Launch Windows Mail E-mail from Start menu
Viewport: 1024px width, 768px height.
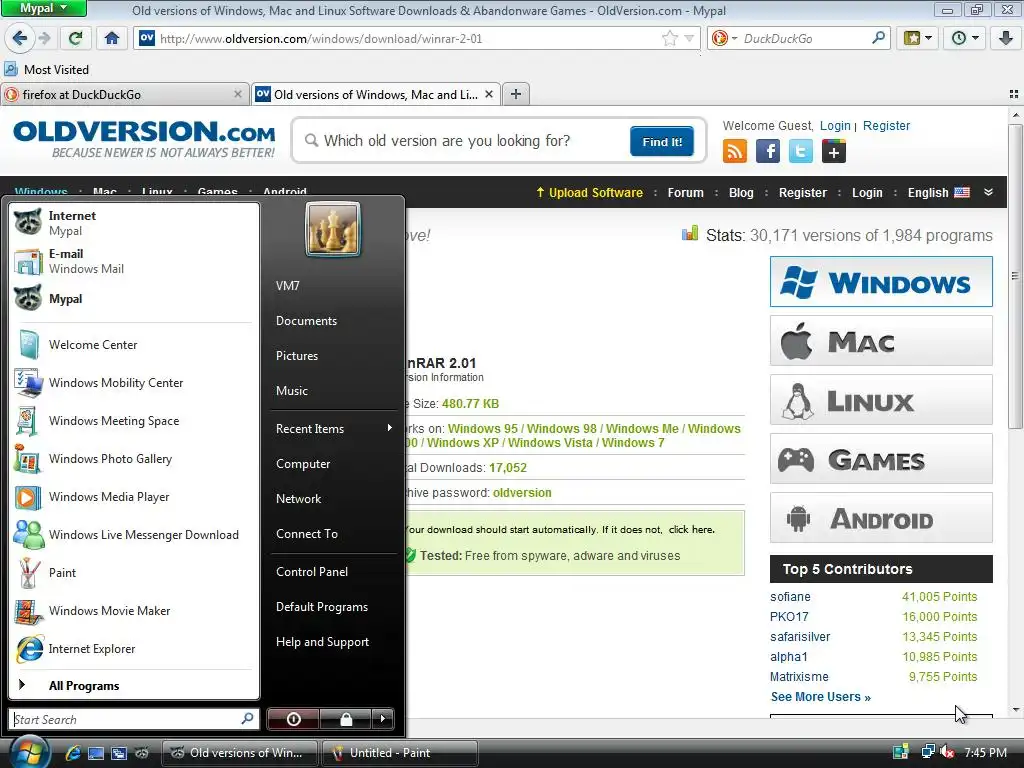pyautogui.click(x=133, y=261)
